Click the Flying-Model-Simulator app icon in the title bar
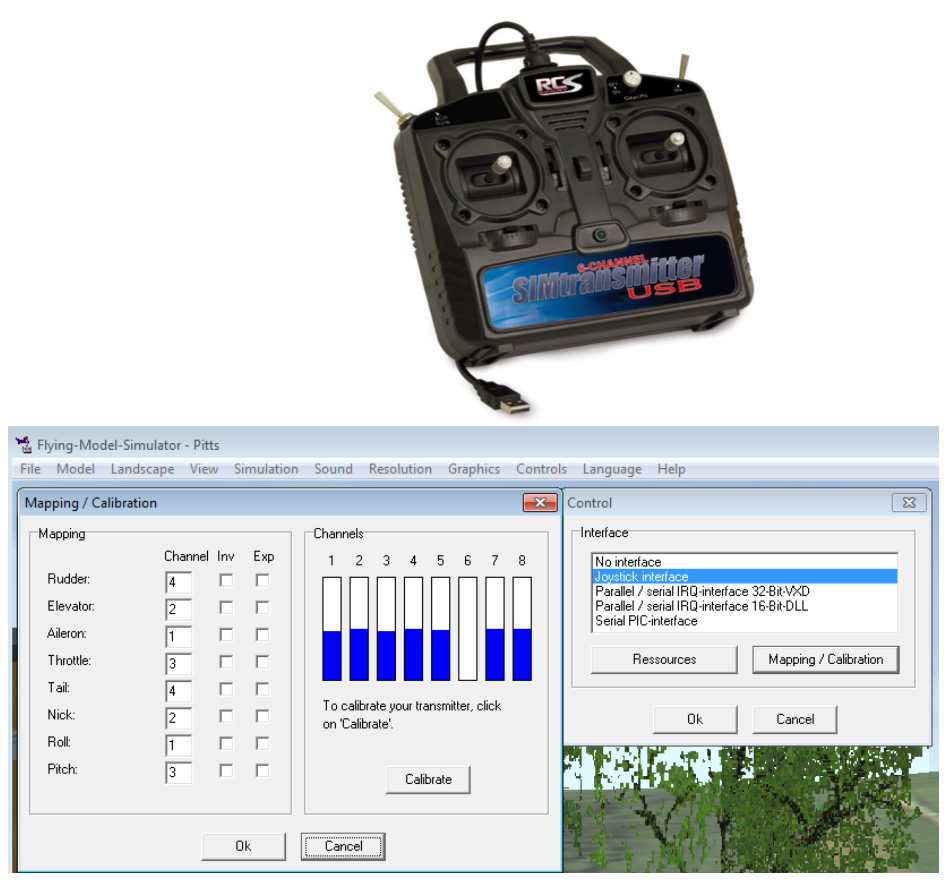The image size is (947, 882). 24,445
